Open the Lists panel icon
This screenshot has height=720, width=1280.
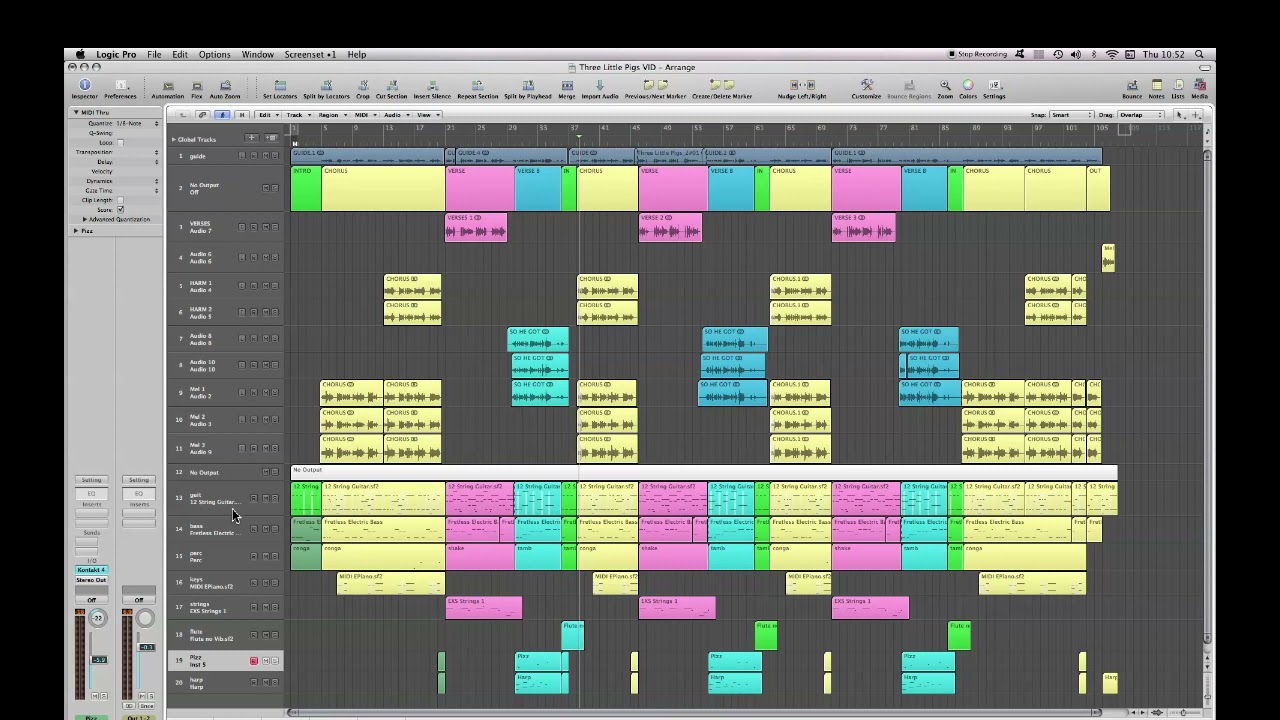(x=1178, y=86)
